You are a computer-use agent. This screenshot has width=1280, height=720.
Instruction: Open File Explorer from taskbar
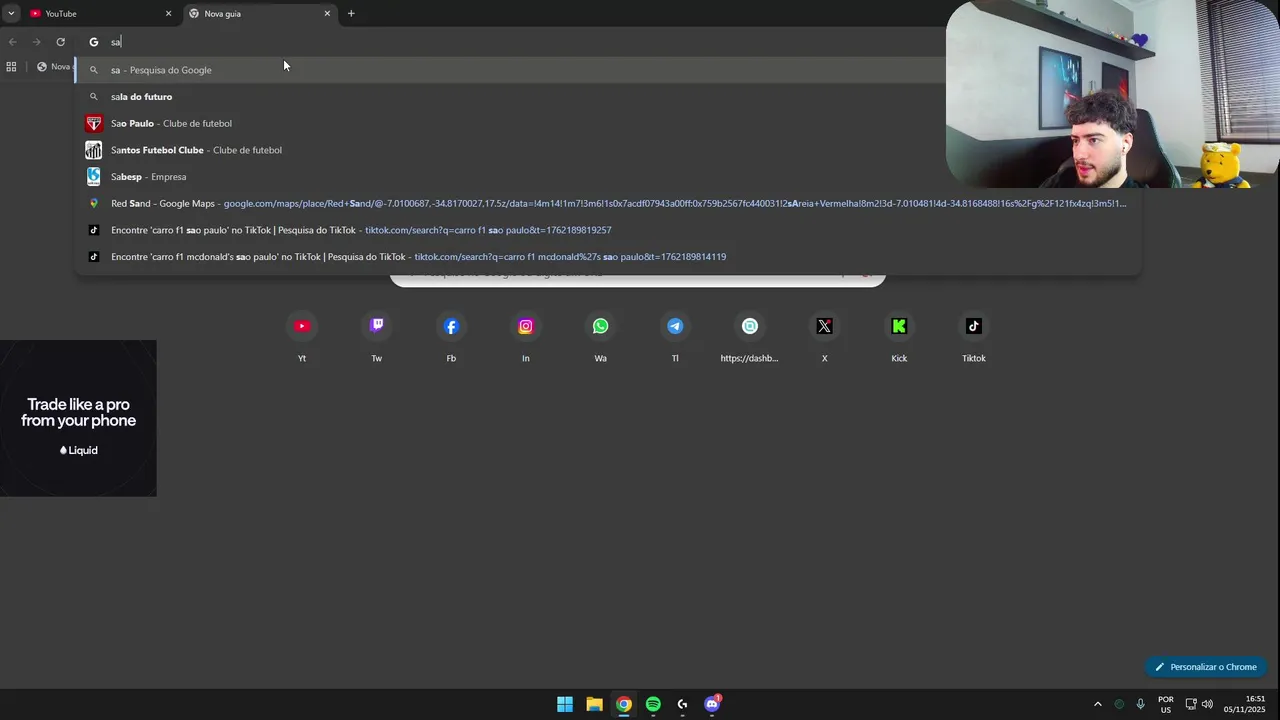click(x=594, y=704)
